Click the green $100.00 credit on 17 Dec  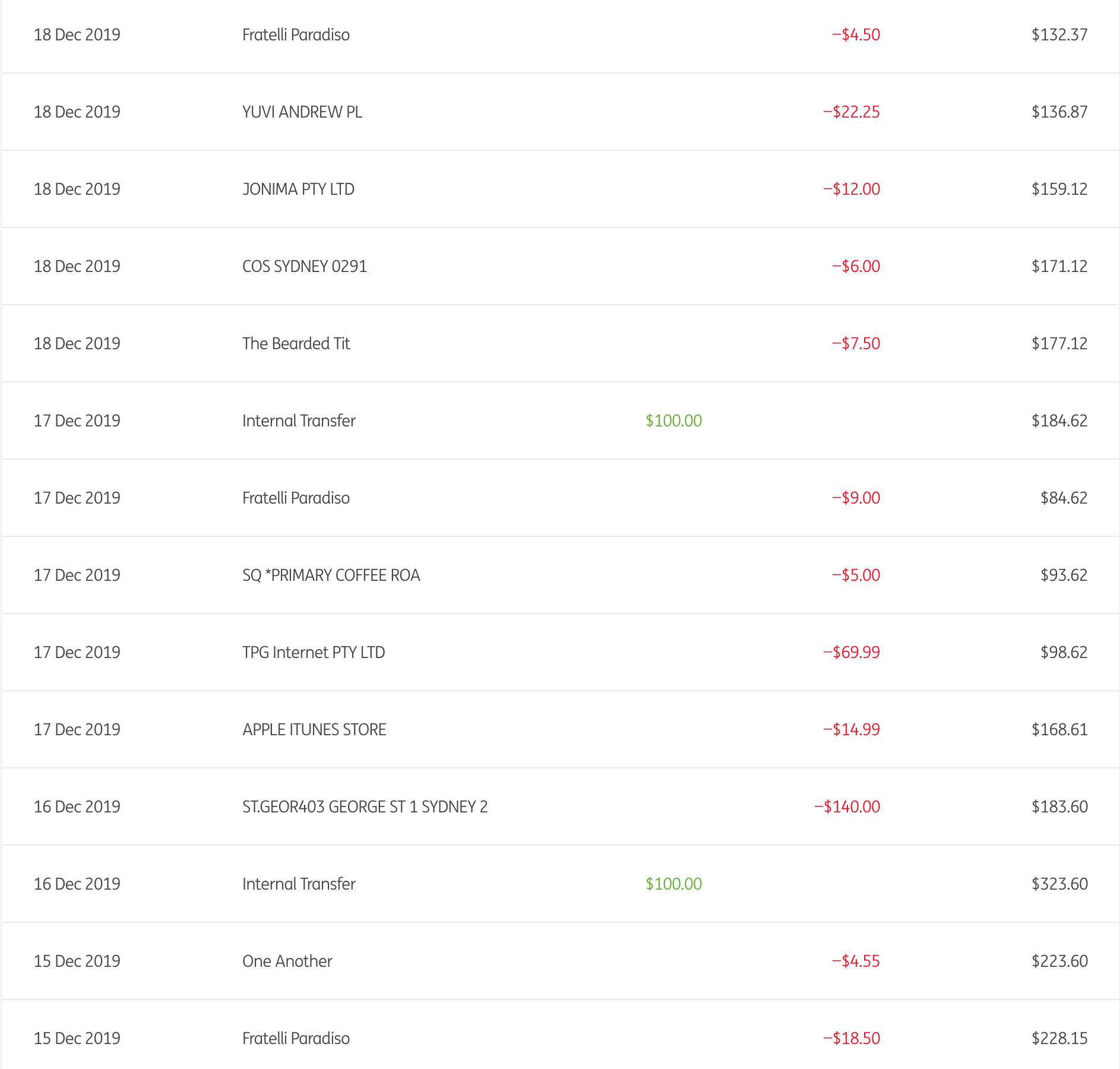[673, 421]
